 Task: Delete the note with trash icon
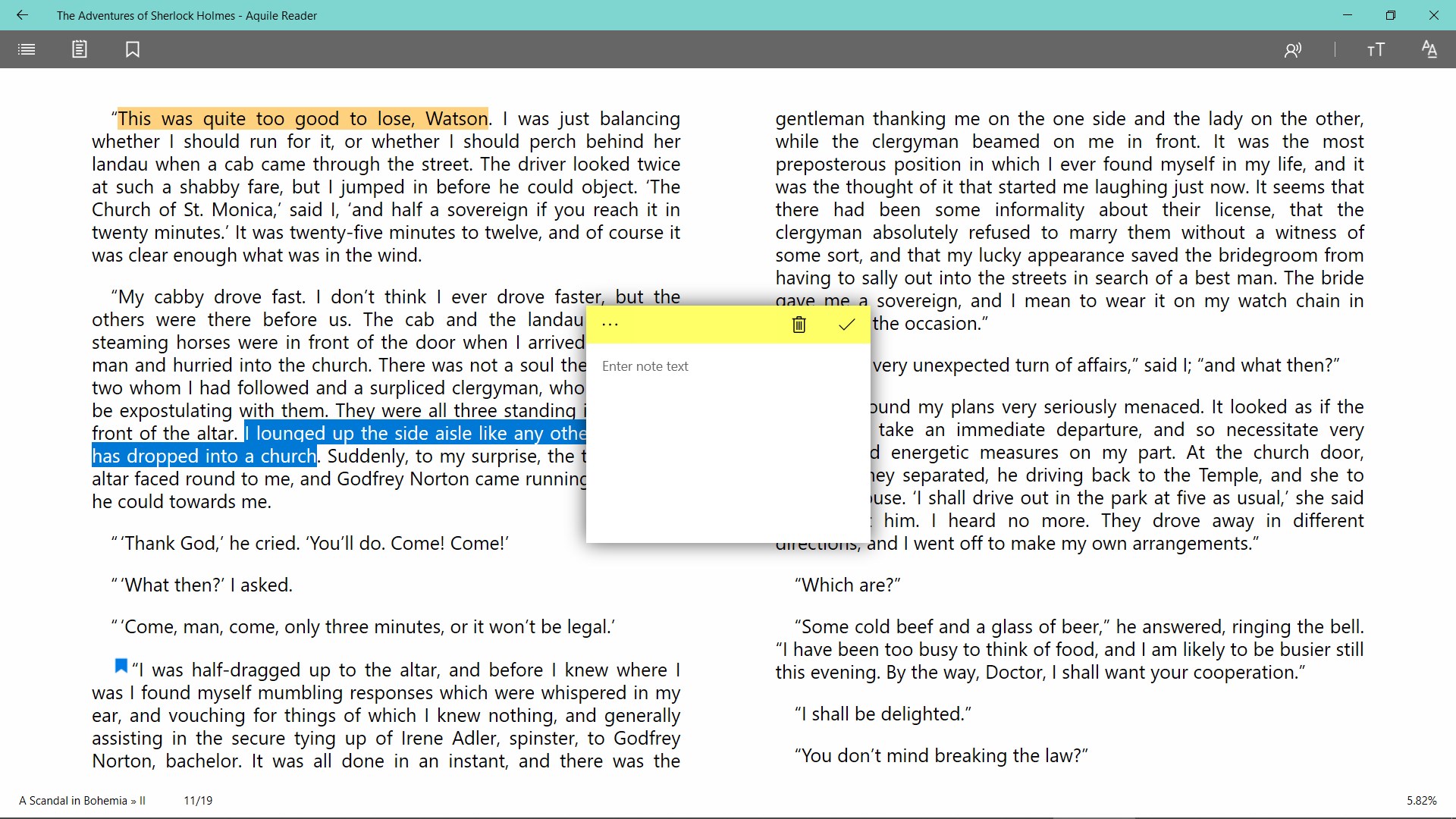pos(799,325)
